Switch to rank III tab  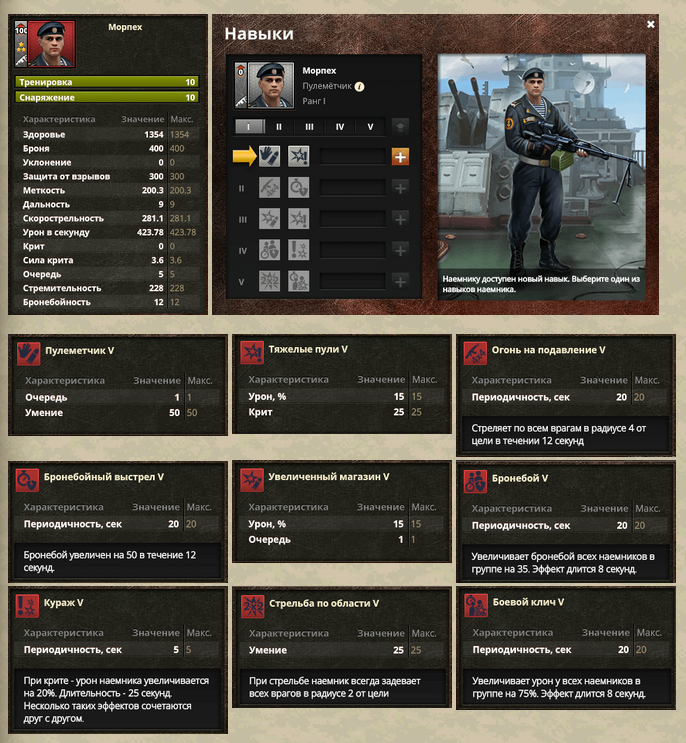[x=309, y=127]
